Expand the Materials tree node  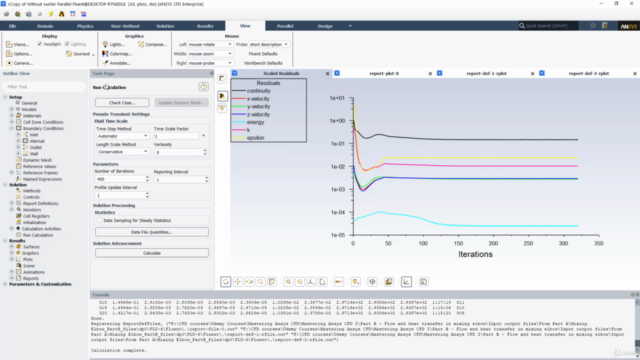click(x=12, y=116)
